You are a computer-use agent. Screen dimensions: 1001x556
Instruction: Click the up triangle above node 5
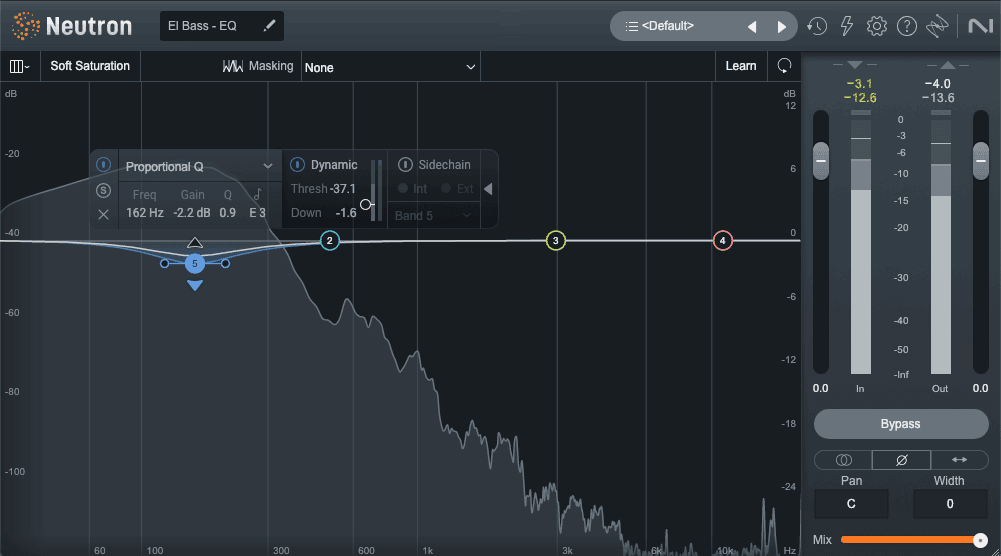coord(195,243)
